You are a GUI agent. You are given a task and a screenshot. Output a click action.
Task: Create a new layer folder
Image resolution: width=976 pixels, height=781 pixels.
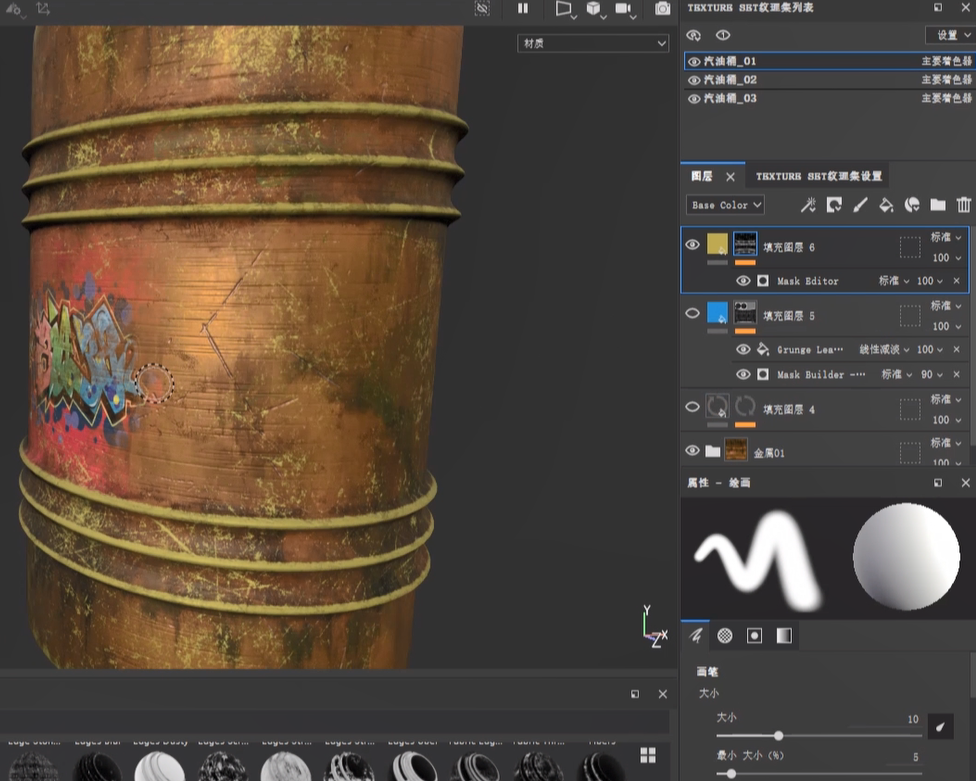(x=937, y=205)
